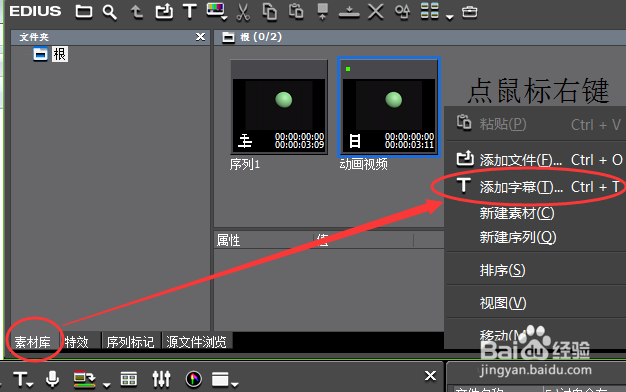The height and width of the screenshot is (392, 626).
Task: Click the panel layout icon in bottom toolbar
Action: [220, 379]
